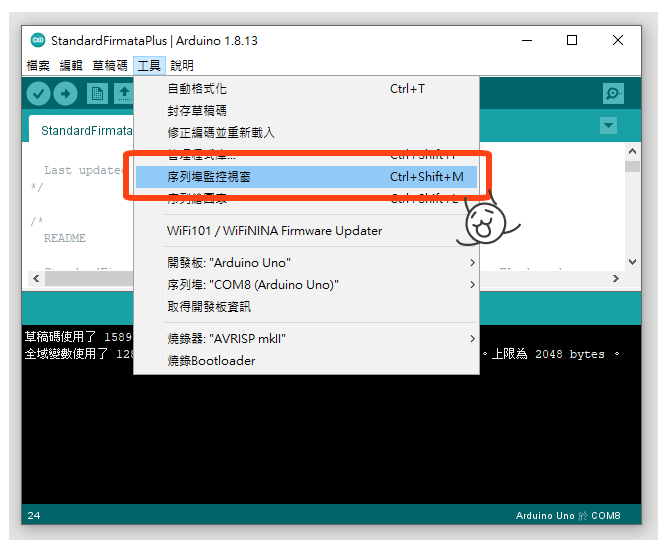668x551 pixels.
Task: Click 取得開發板資訊 menu entry
Action: tap(306, 306)
